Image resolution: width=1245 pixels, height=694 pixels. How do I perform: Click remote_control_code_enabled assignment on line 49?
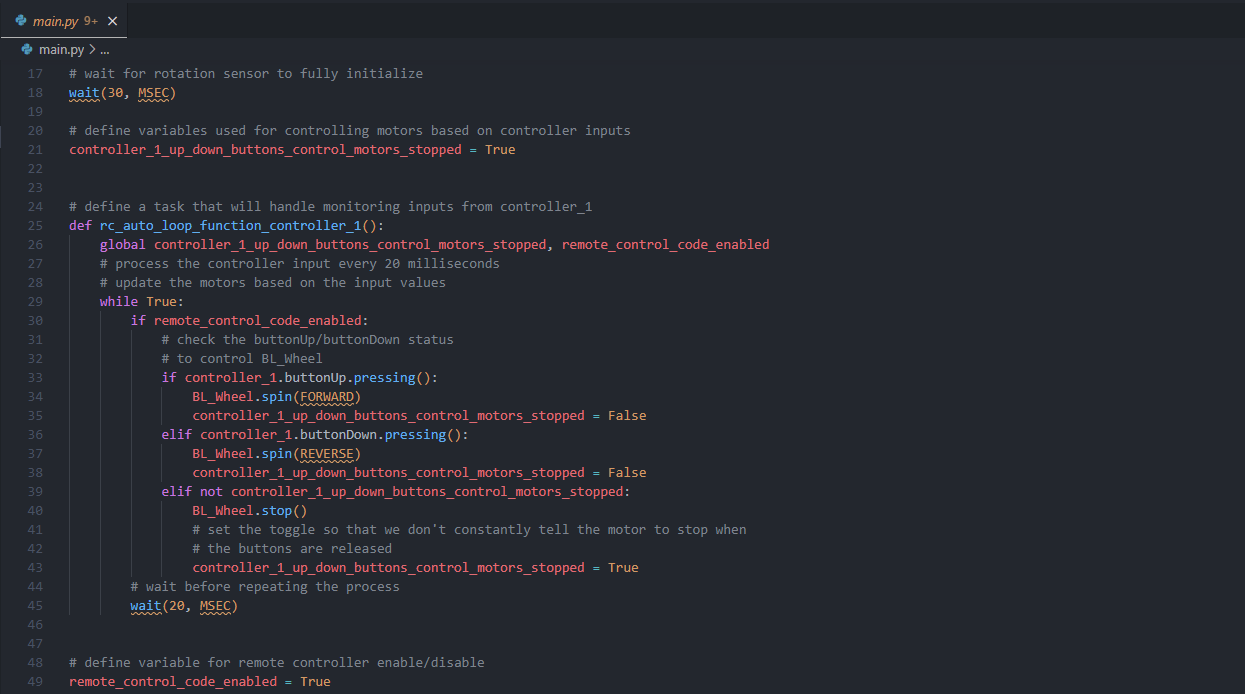199,682
